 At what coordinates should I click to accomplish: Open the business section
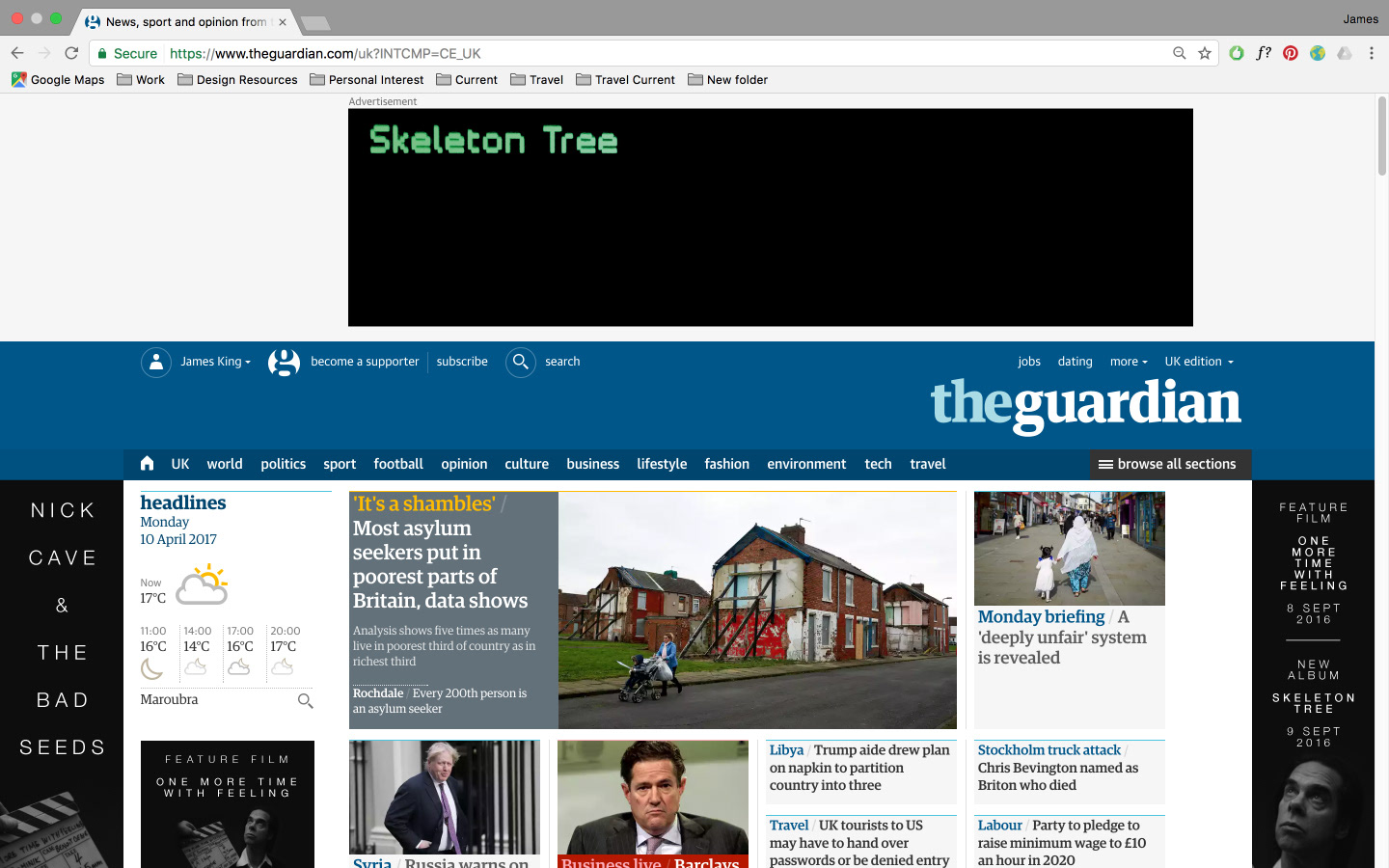tap(593, 464)
